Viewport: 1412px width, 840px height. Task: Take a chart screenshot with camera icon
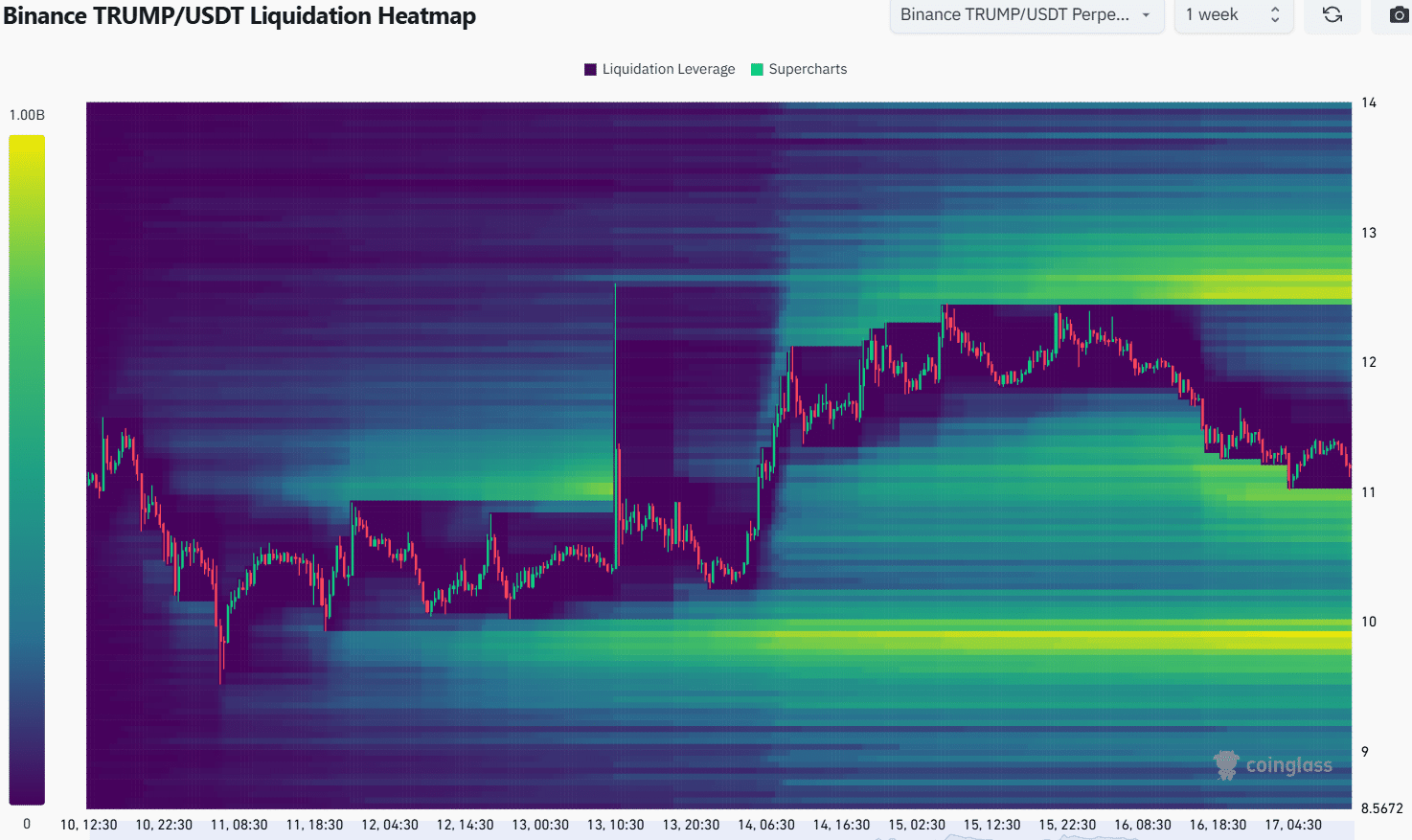click(x=1399, y=14)
